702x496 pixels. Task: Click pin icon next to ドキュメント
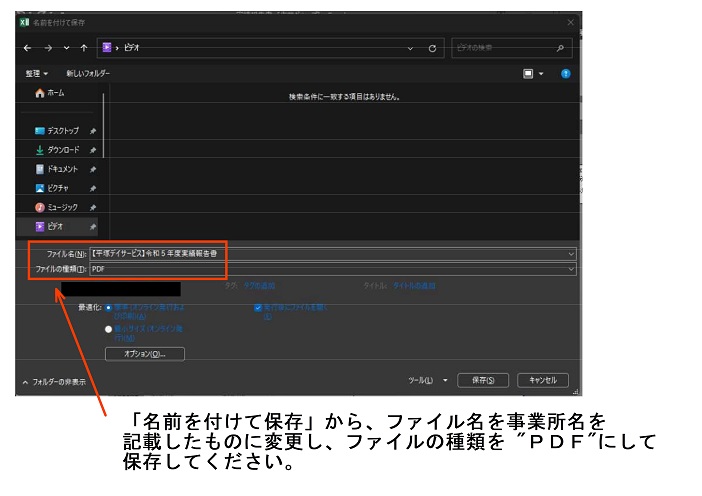click(x=93, y=170)
